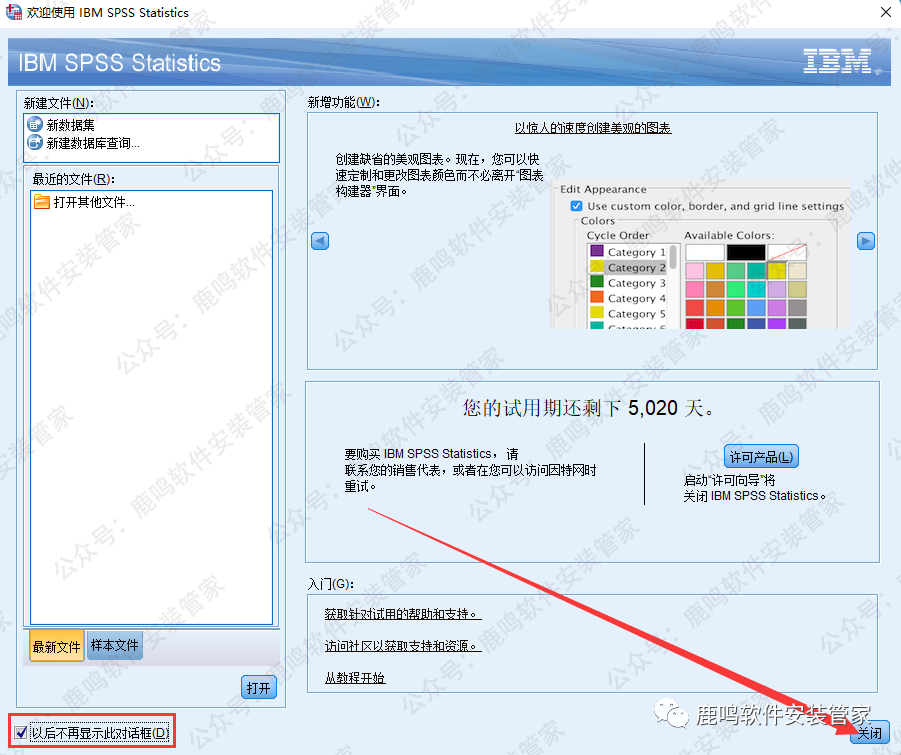
Task: Switch to the 最新文件 tab
Action: 56,646
